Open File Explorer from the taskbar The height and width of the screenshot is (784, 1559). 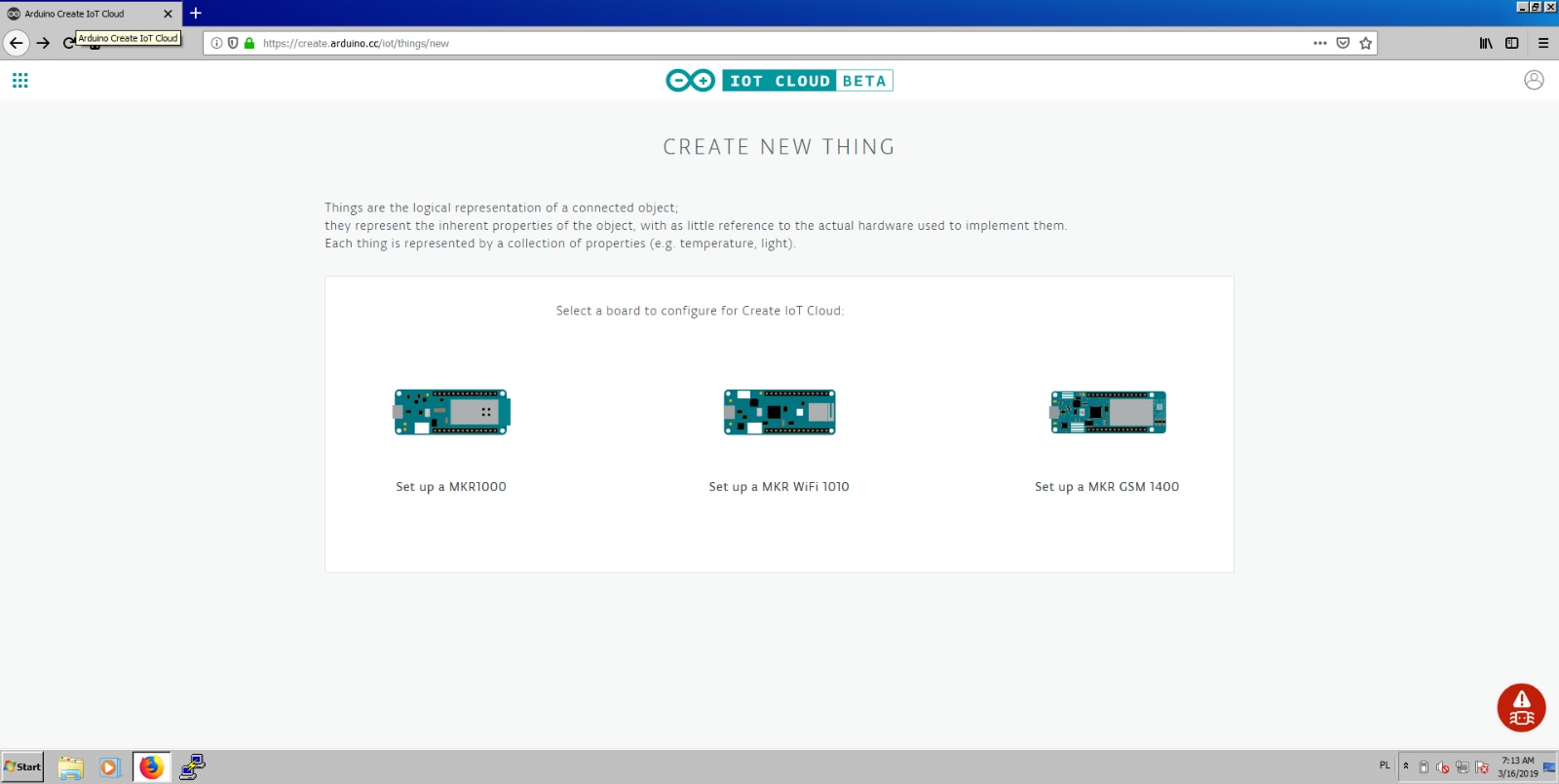[70, 767]
